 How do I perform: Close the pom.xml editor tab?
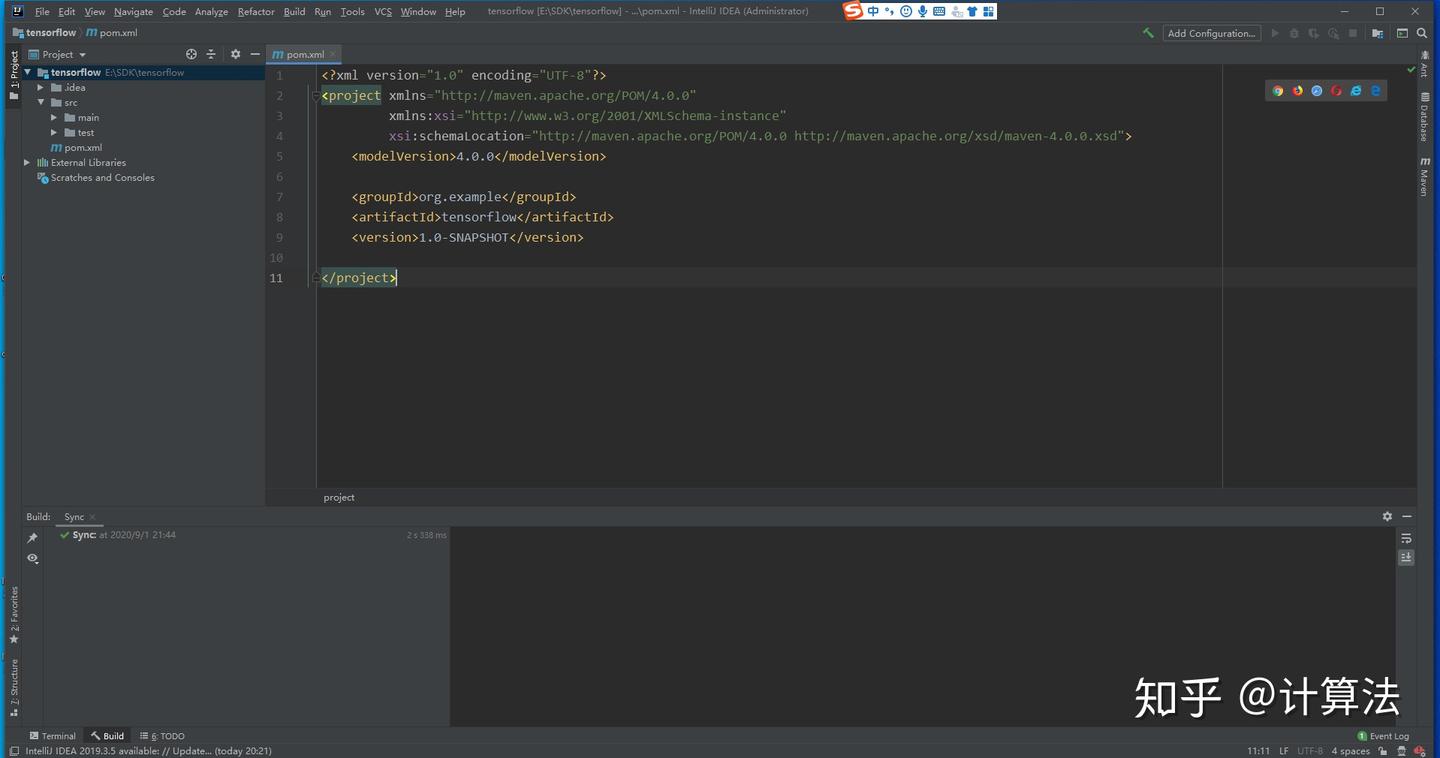click(x=333, y=54)
